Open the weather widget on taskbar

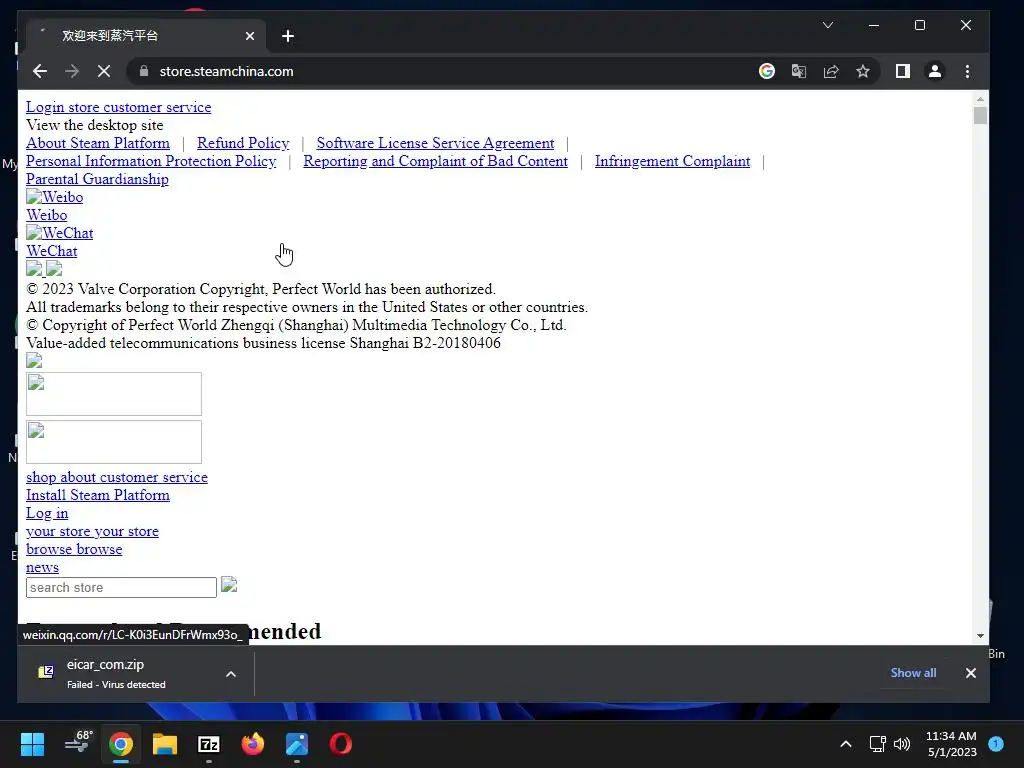pyautogui.click(x=78, y=744)
